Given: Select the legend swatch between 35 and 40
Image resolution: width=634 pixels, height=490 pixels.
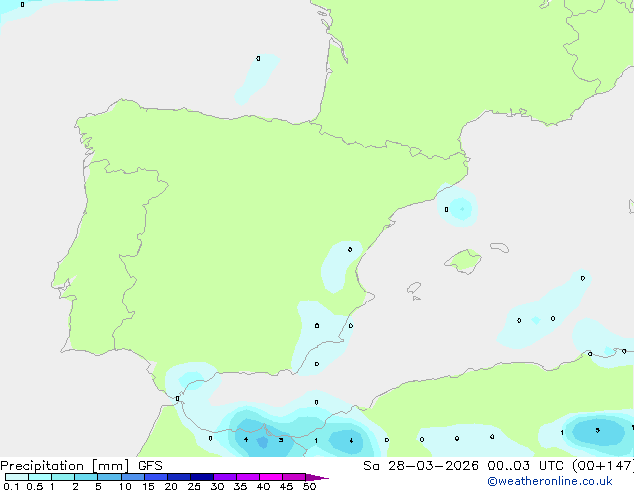Looking at the screenshot, I should tap(248, 477).
